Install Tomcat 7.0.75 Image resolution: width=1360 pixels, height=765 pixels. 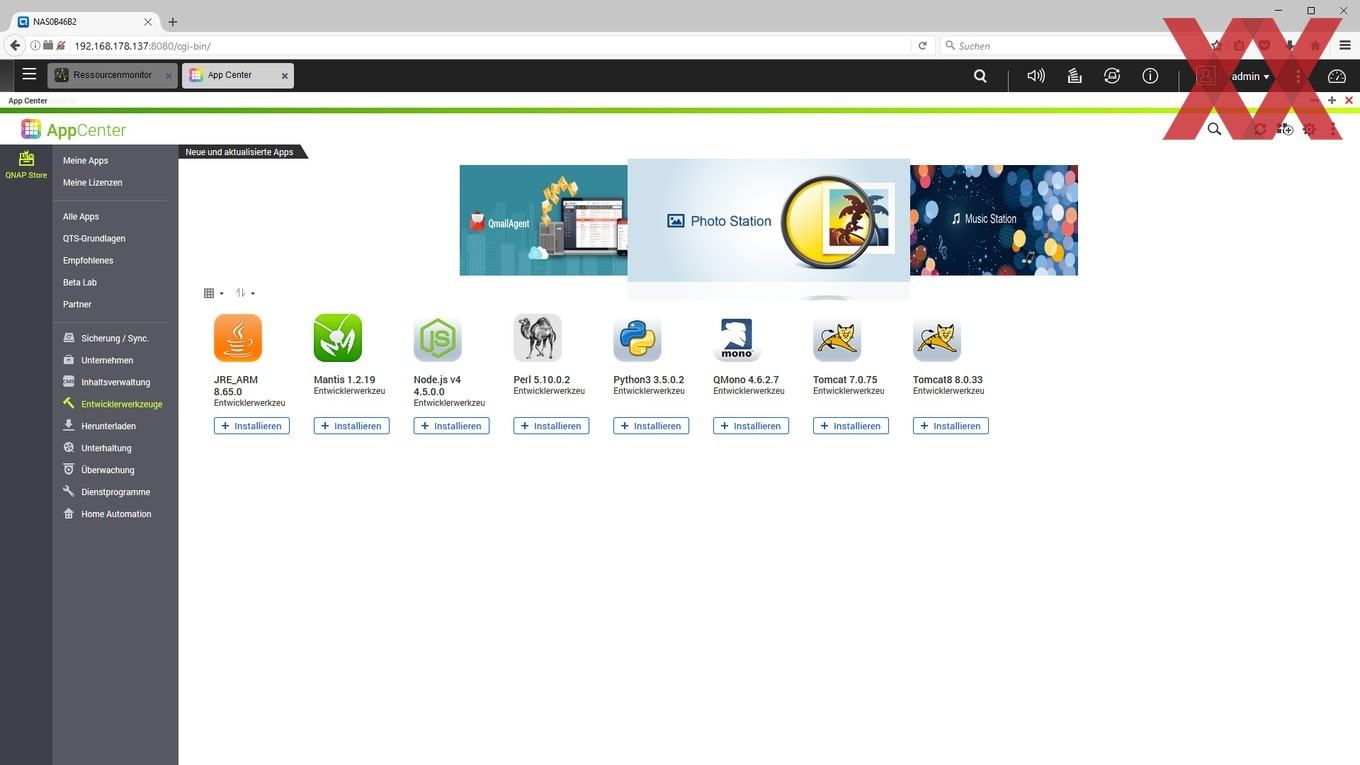851,426
